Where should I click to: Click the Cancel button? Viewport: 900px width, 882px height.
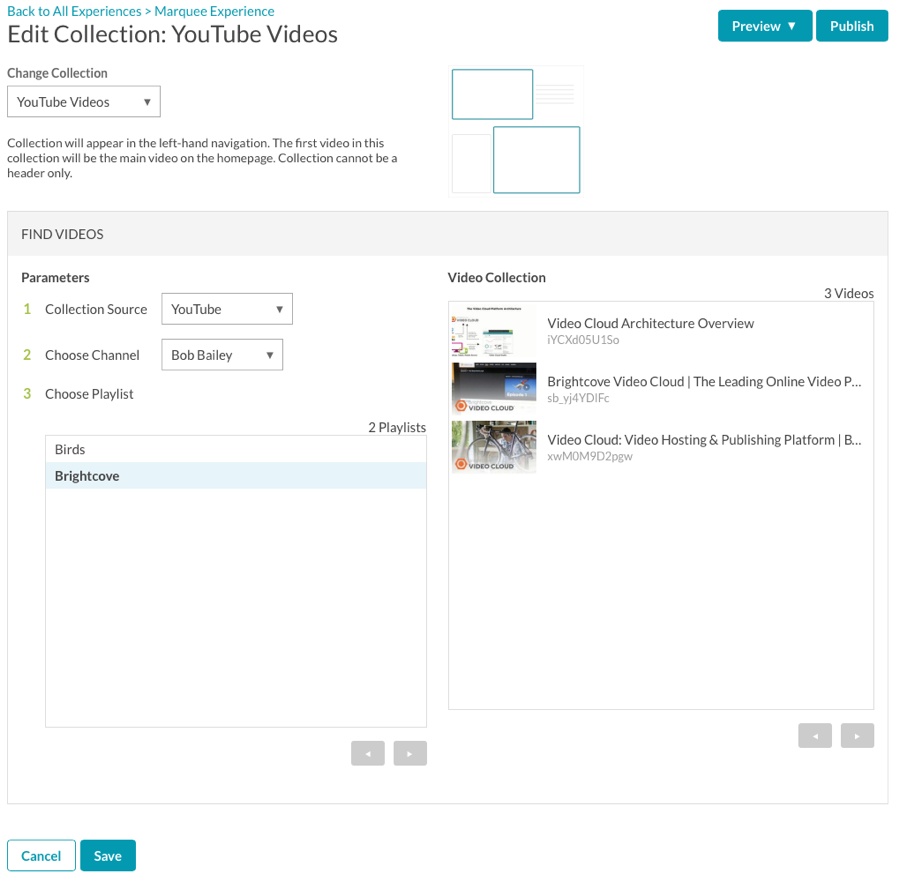pos(41,856)
